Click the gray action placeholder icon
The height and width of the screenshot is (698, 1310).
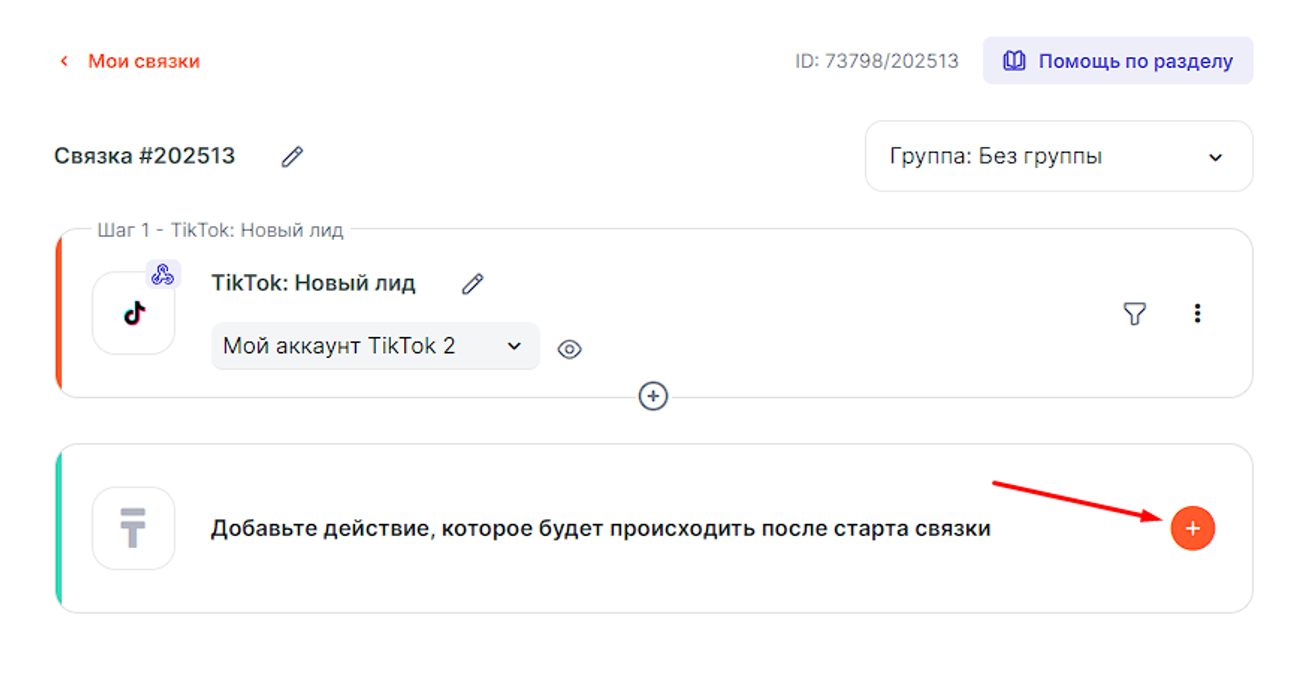(x=134, y=528)
